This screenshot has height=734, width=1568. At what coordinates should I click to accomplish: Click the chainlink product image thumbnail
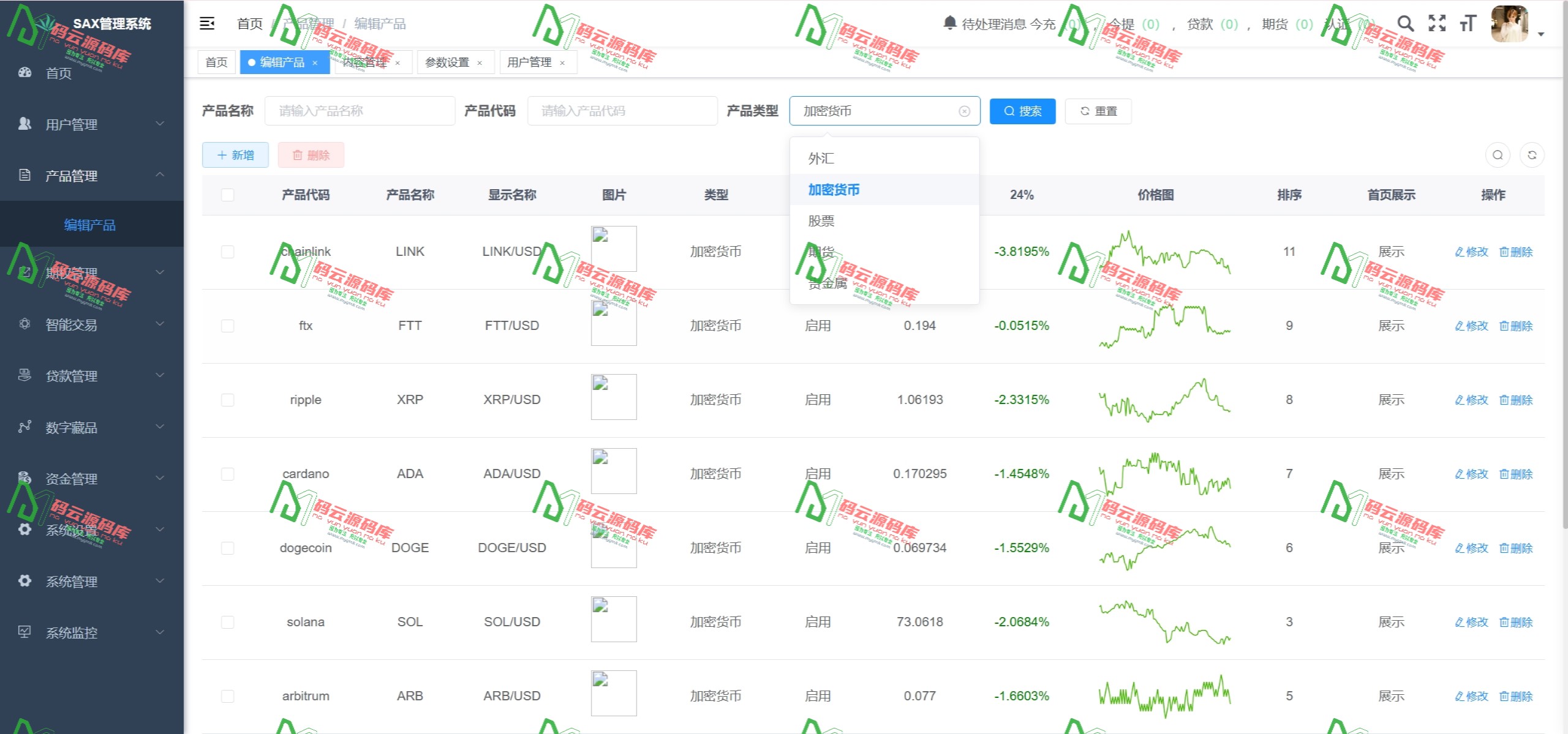point(614,249)
